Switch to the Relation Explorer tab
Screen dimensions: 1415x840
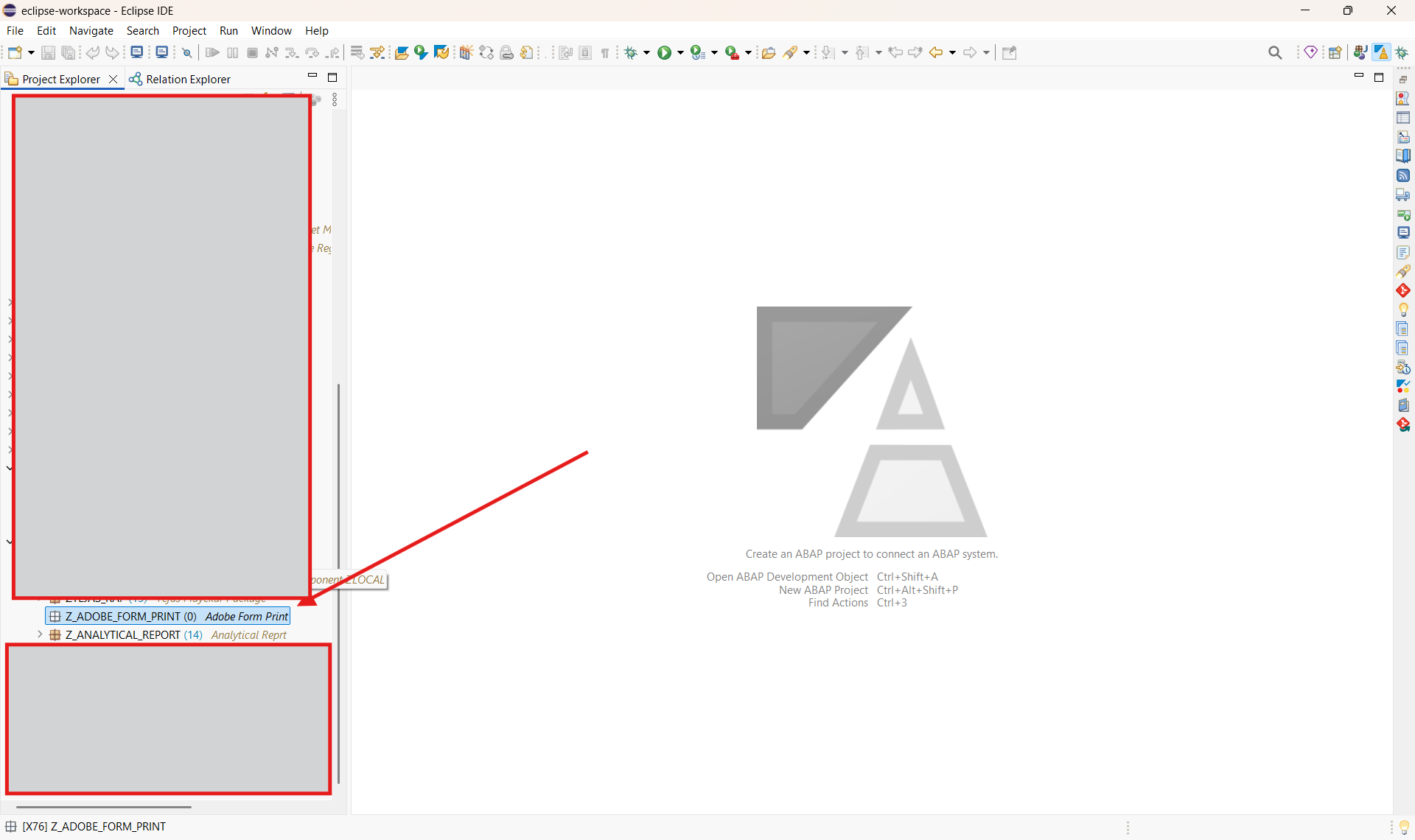coord(180,79)
